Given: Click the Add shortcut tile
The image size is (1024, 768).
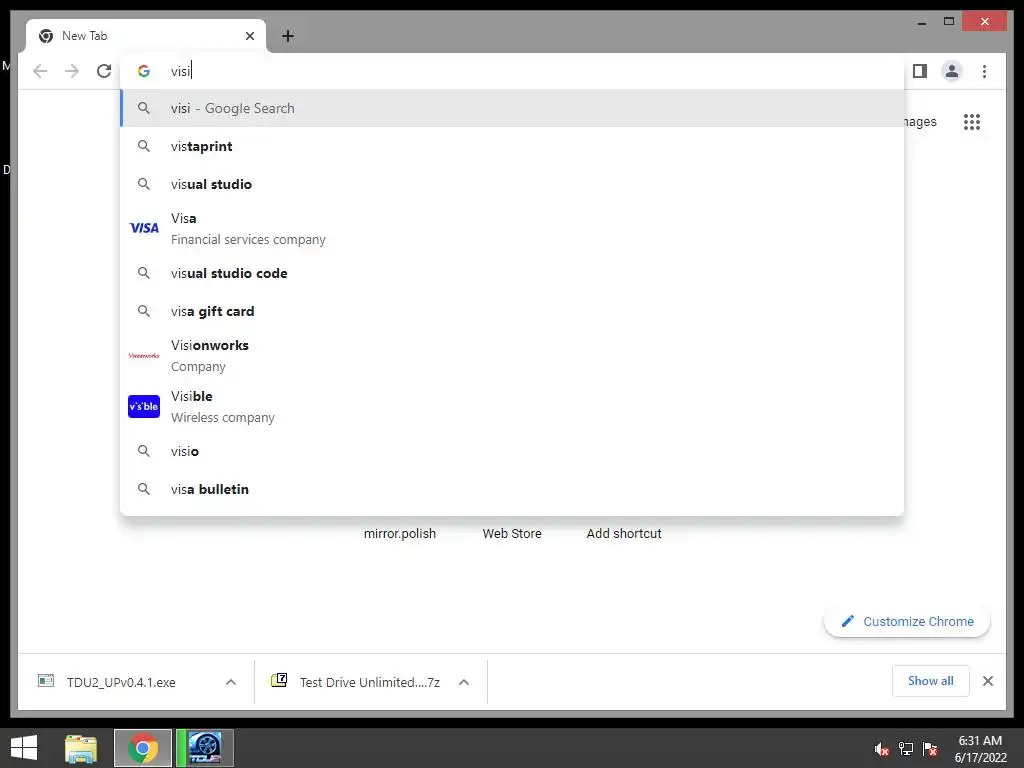Looking at the screenshot, I should pos(624,534).
